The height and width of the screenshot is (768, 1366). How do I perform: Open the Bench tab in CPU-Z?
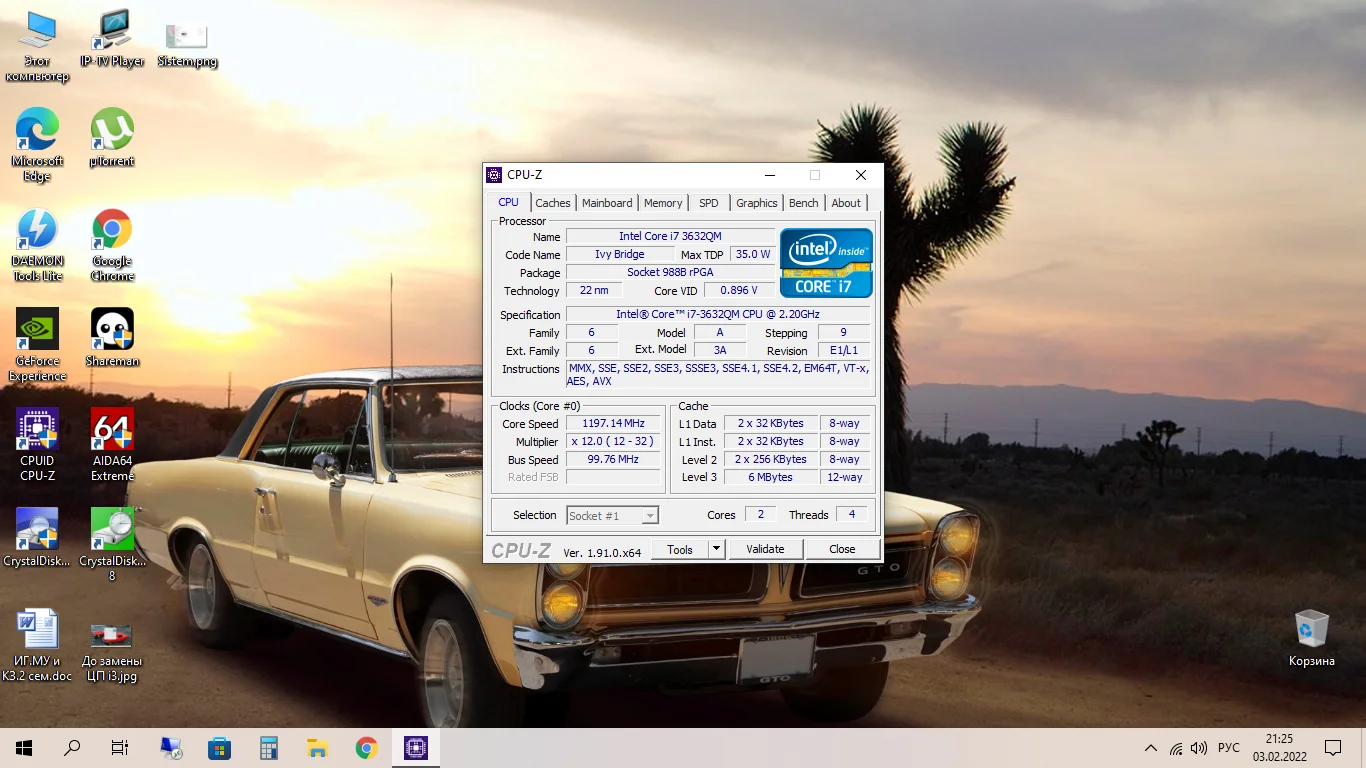tap(803, 203)
